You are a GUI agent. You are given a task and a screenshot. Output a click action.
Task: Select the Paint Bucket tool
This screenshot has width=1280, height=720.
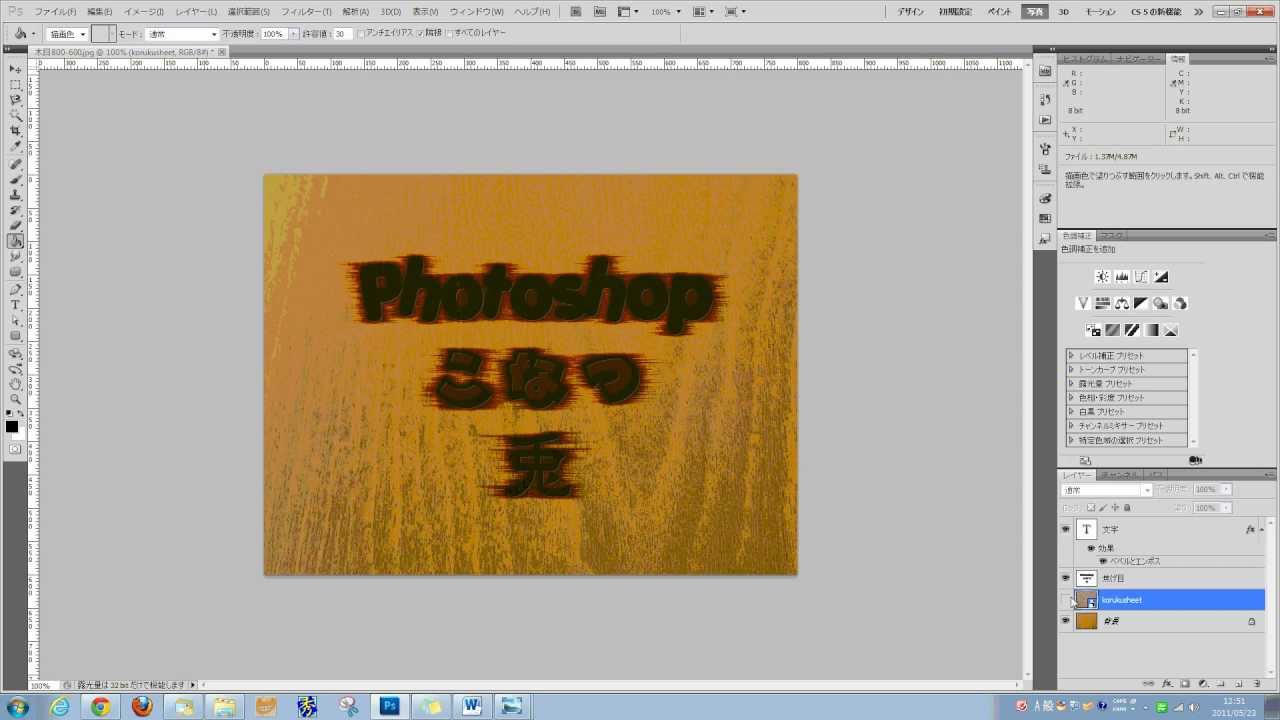click(x=16, y=241)
